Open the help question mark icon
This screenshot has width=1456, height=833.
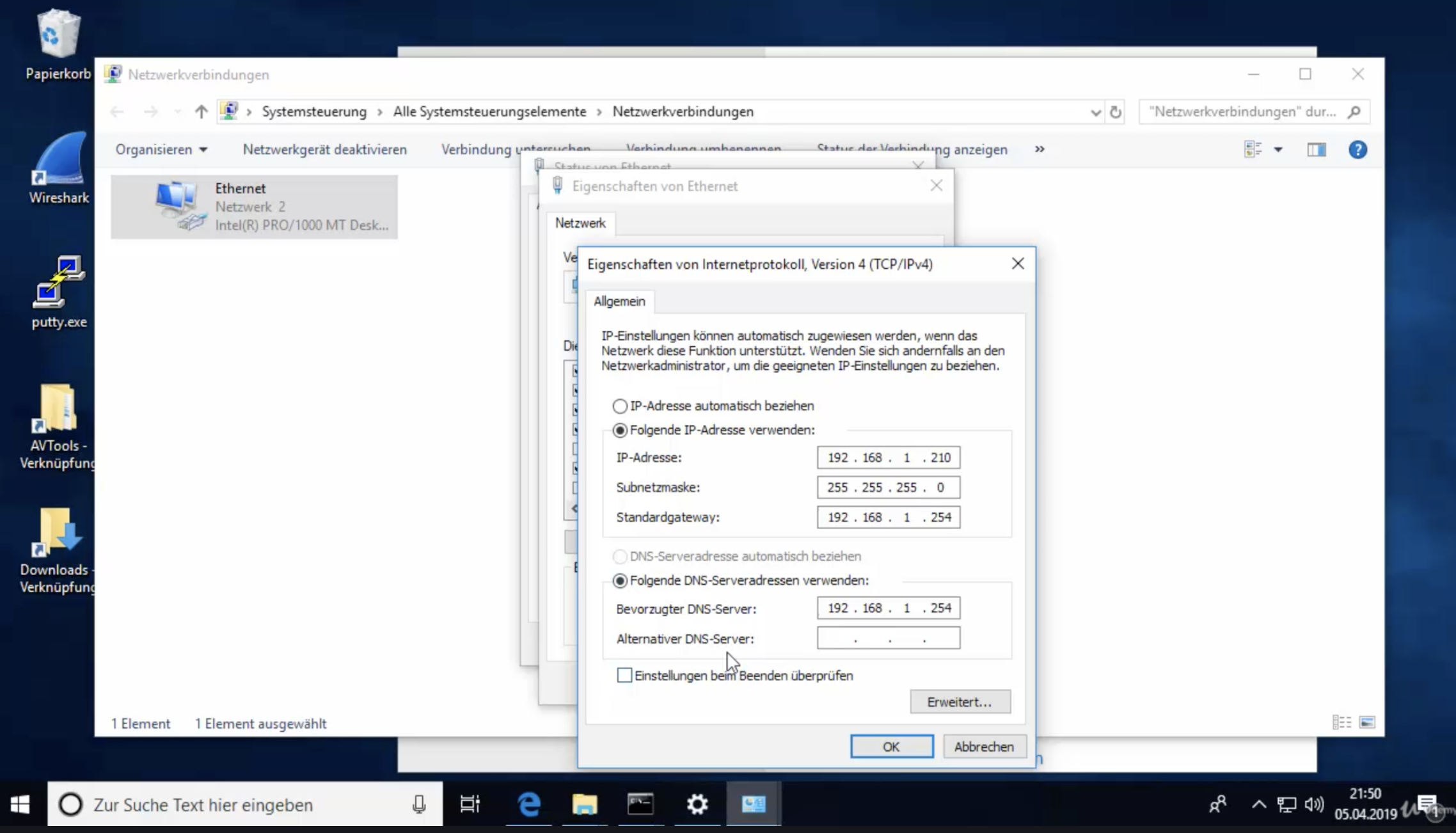(1357, 150)
